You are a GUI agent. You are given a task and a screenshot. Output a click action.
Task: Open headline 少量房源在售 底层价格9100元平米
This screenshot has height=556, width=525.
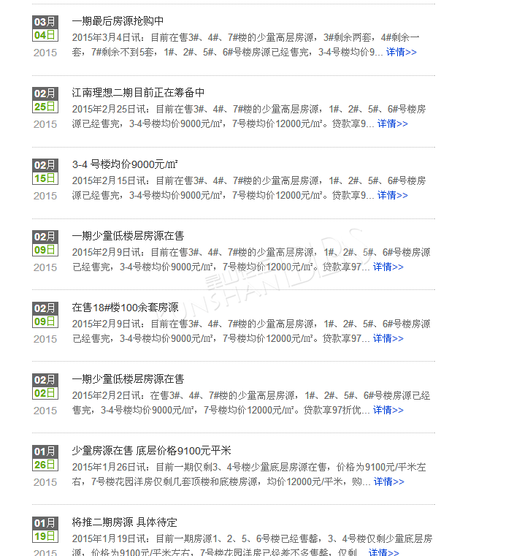tap(151, 451)
